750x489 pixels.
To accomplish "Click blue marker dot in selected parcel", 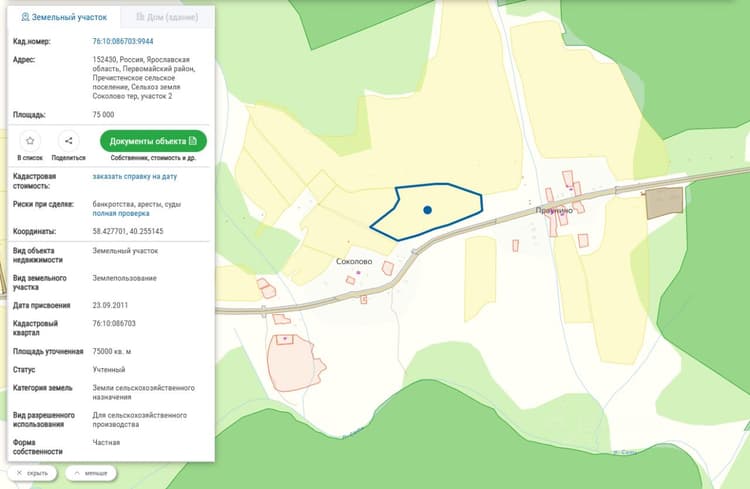I will click(428, 210).
